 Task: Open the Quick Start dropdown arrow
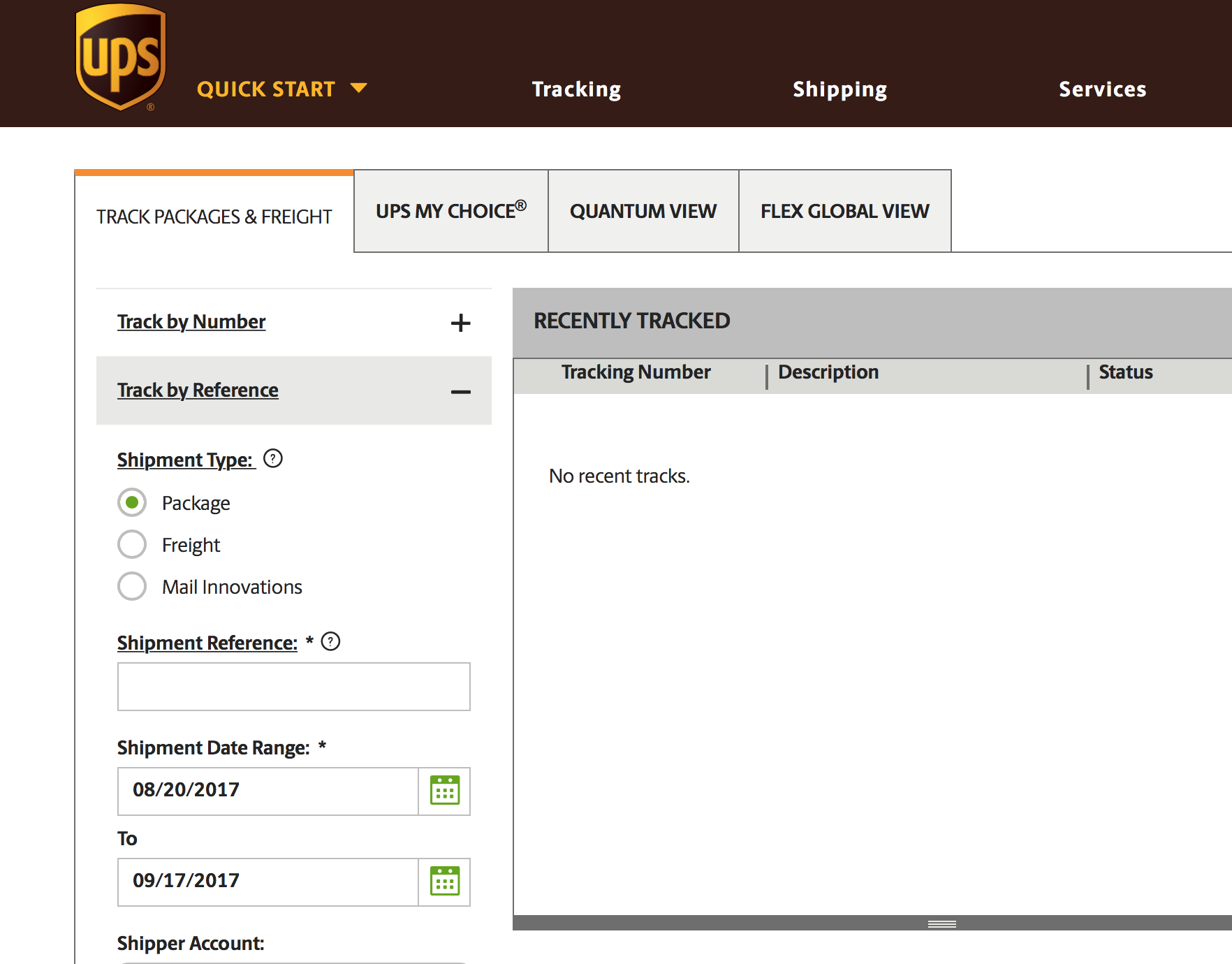coord(358,88)
